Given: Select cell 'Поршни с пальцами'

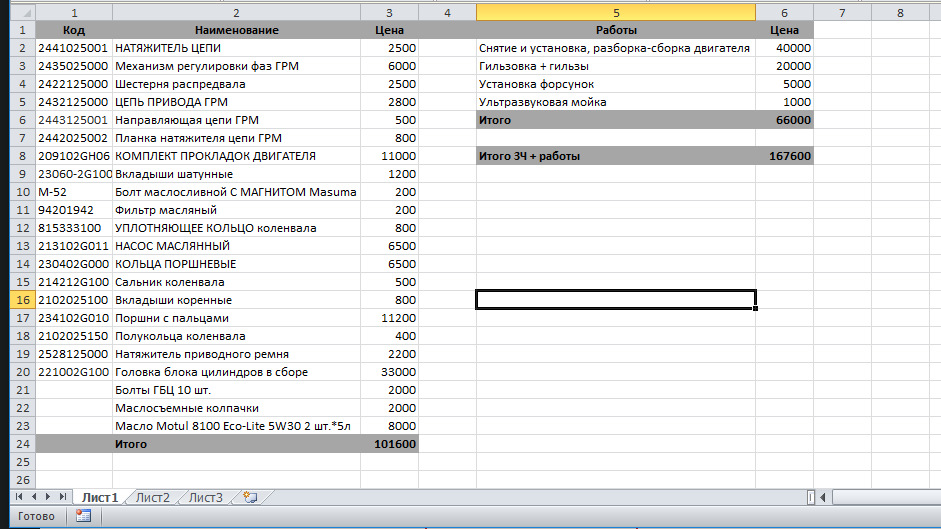Looking at the screenshot, I should pyautogui.click(x=236, y=318).
